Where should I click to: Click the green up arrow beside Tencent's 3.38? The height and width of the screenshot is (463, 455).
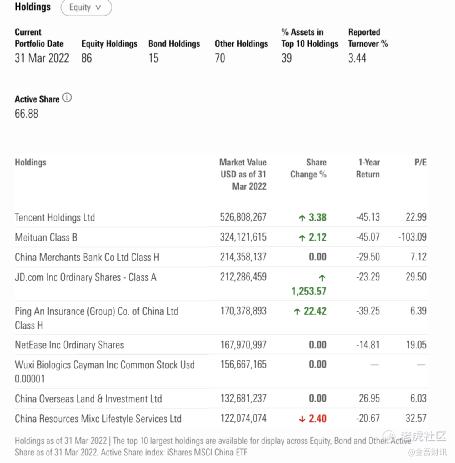tap(302, 218)
